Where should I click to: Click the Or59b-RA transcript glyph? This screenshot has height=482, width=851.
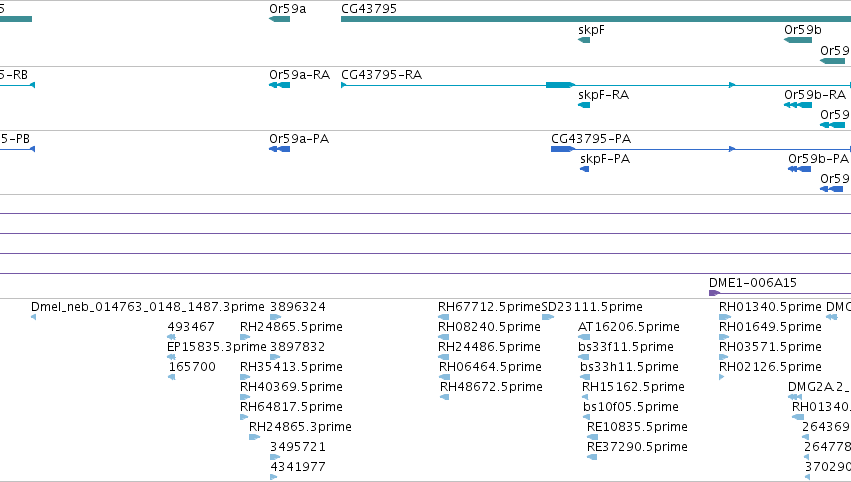coord(798,105)
